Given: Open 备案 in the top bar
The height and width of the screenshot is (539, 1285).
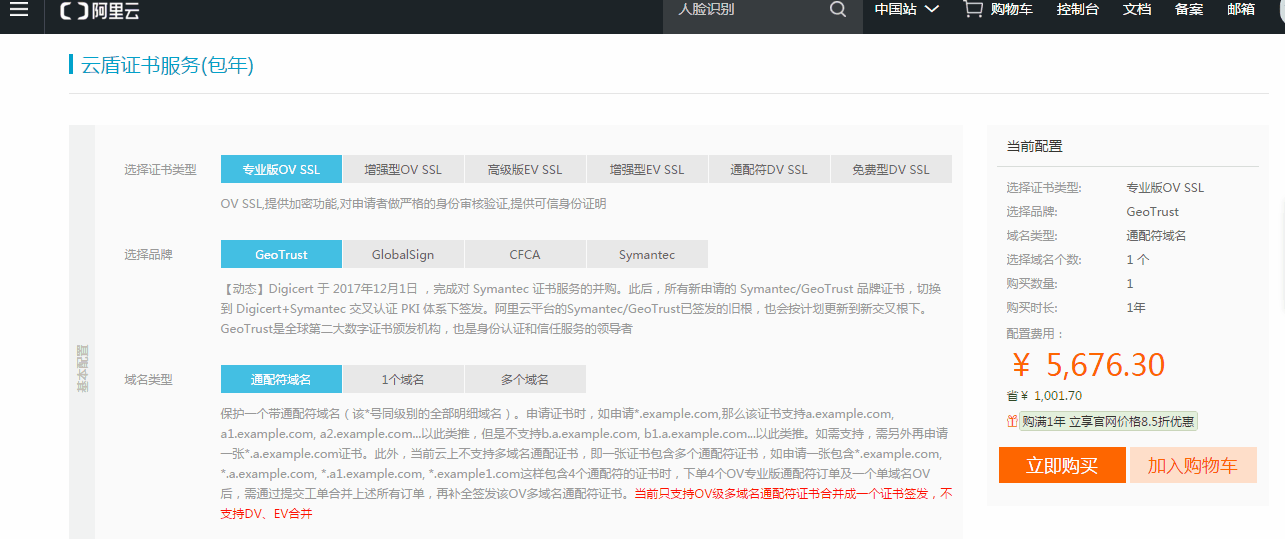Looking at the screenshot, I should (x=1189, y=9).
